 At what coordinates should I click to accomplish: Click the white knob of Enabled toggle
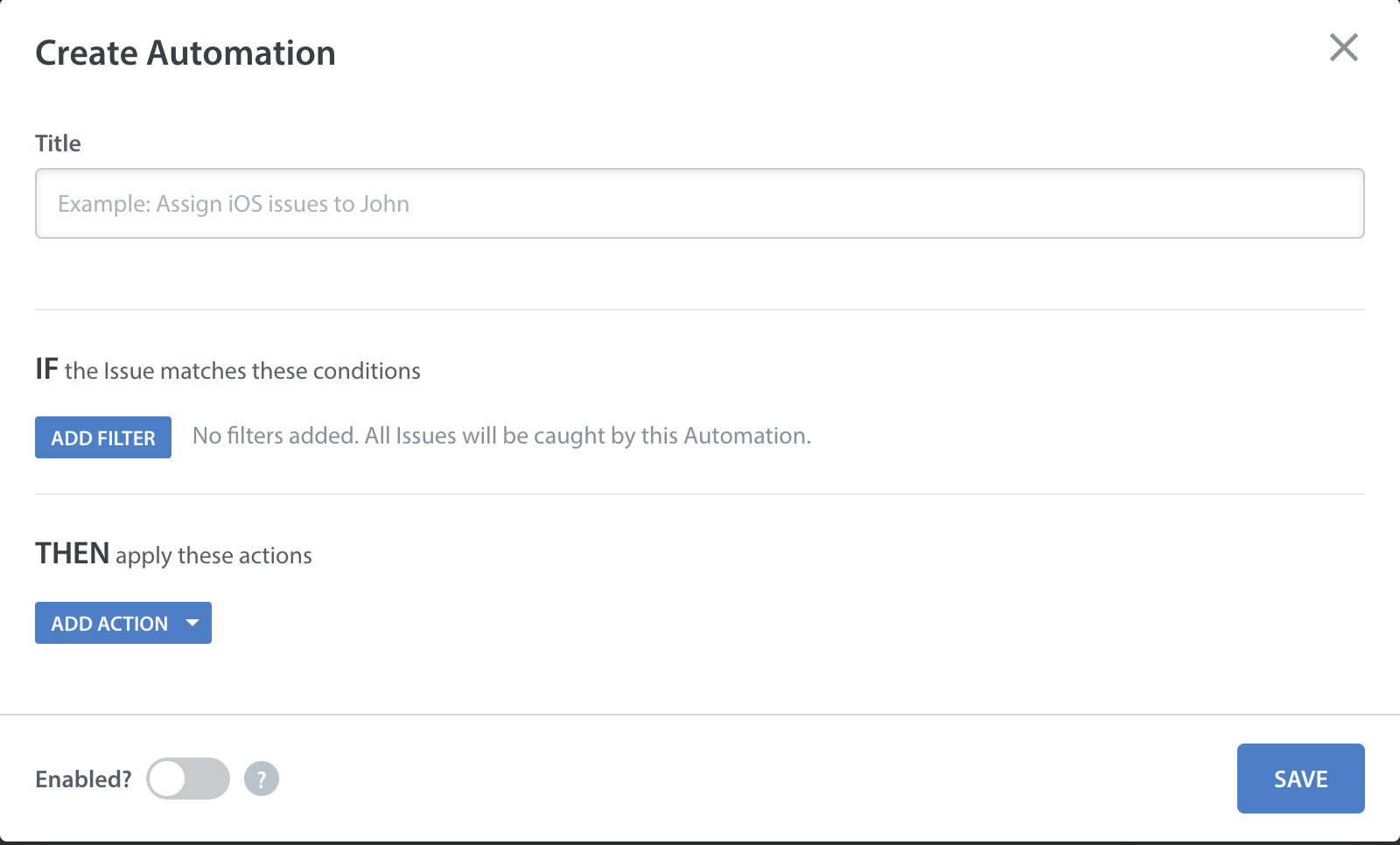(x=167, y=779)
